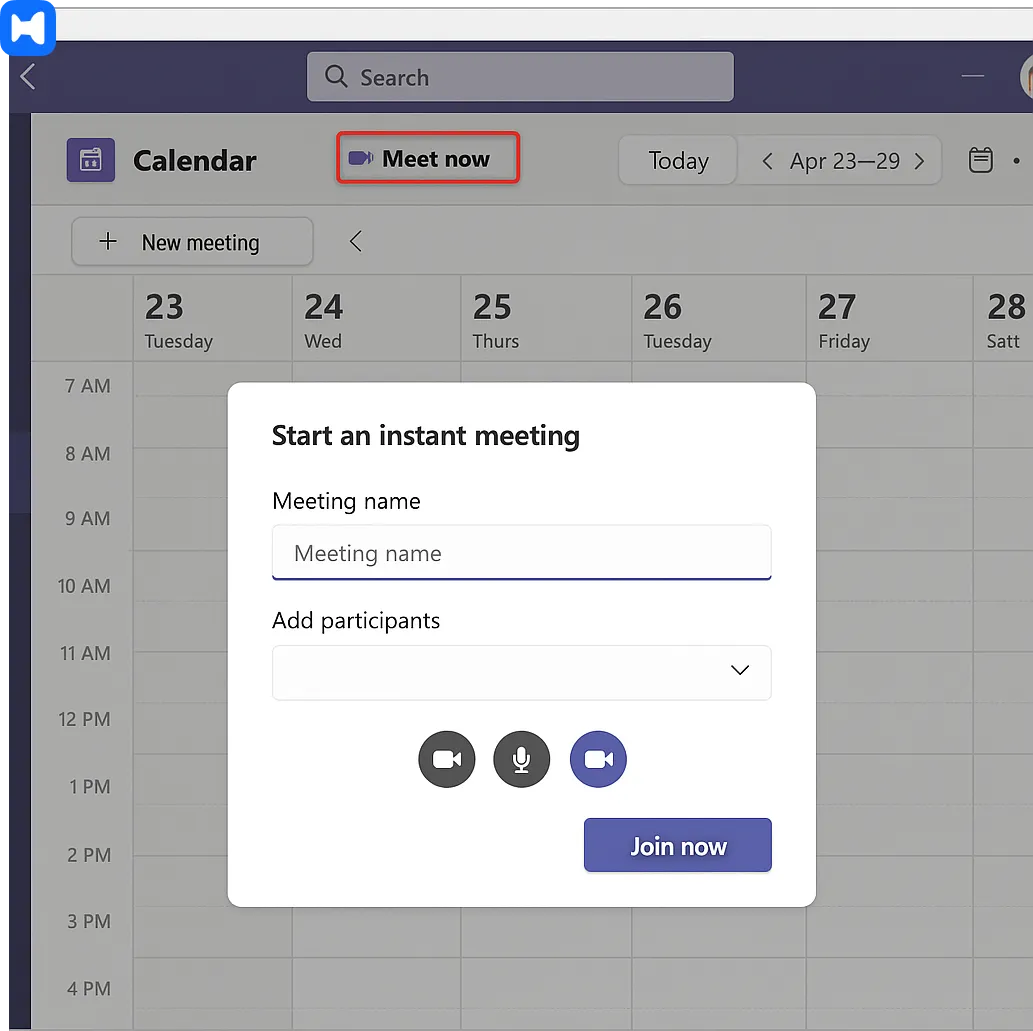Click Join now to start the meeting
Image resolution: width=1033 pixels, height=1031 pixels.
click(x=677, y=845)
